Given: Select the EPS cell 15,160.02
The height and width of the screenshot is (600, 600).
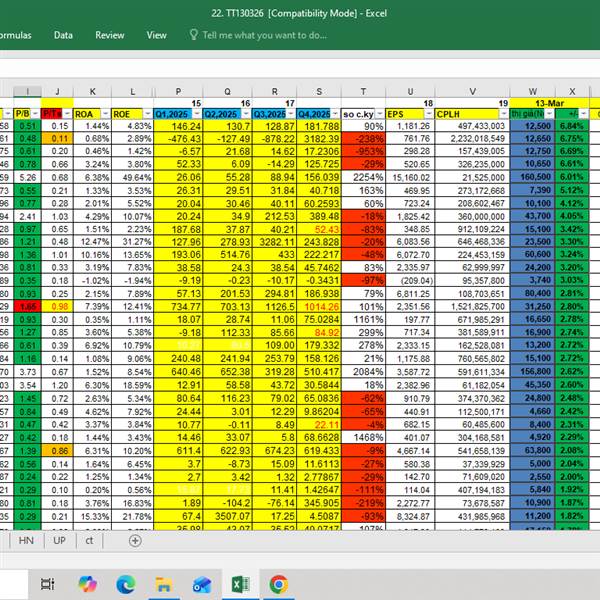Looking at the screenshot, I should click(x=410, y=177).
